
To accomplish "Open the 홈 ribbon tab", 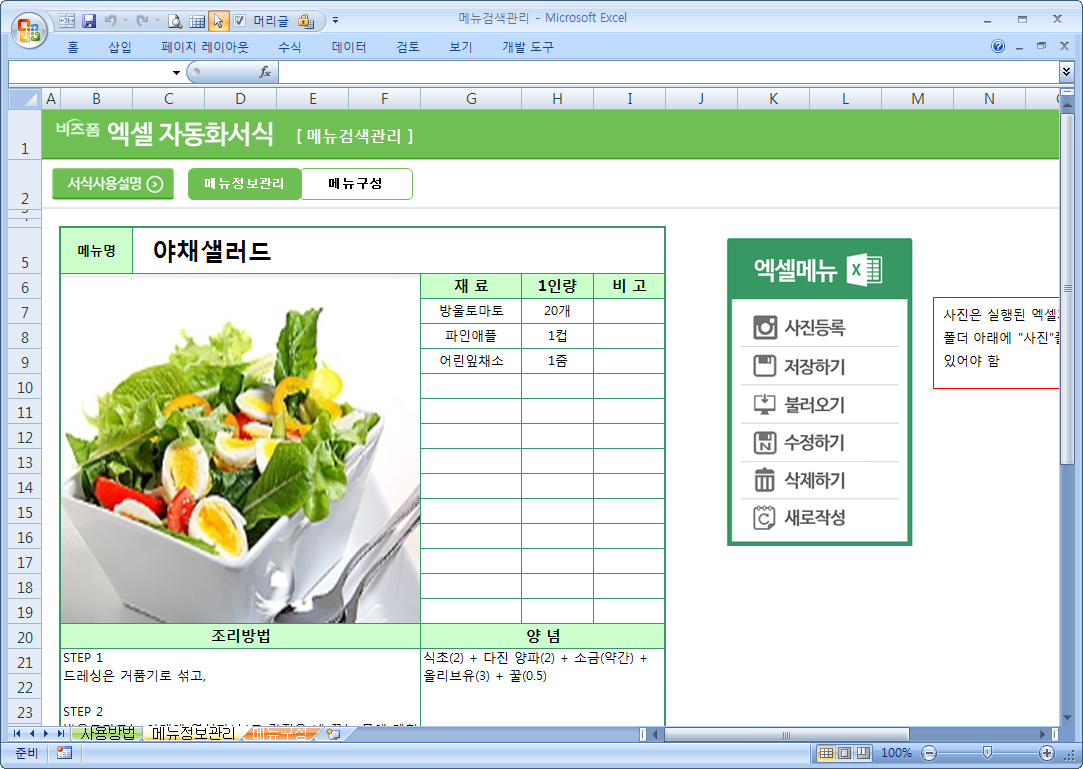I will [x=73, y=47].
